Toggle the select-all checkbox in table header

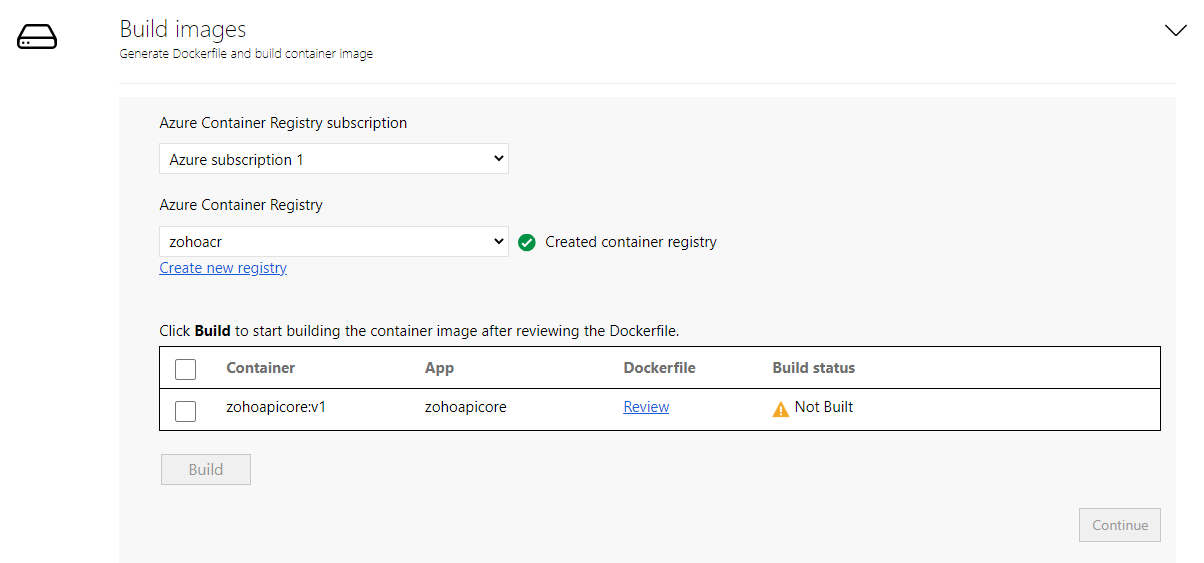point(185,369)
